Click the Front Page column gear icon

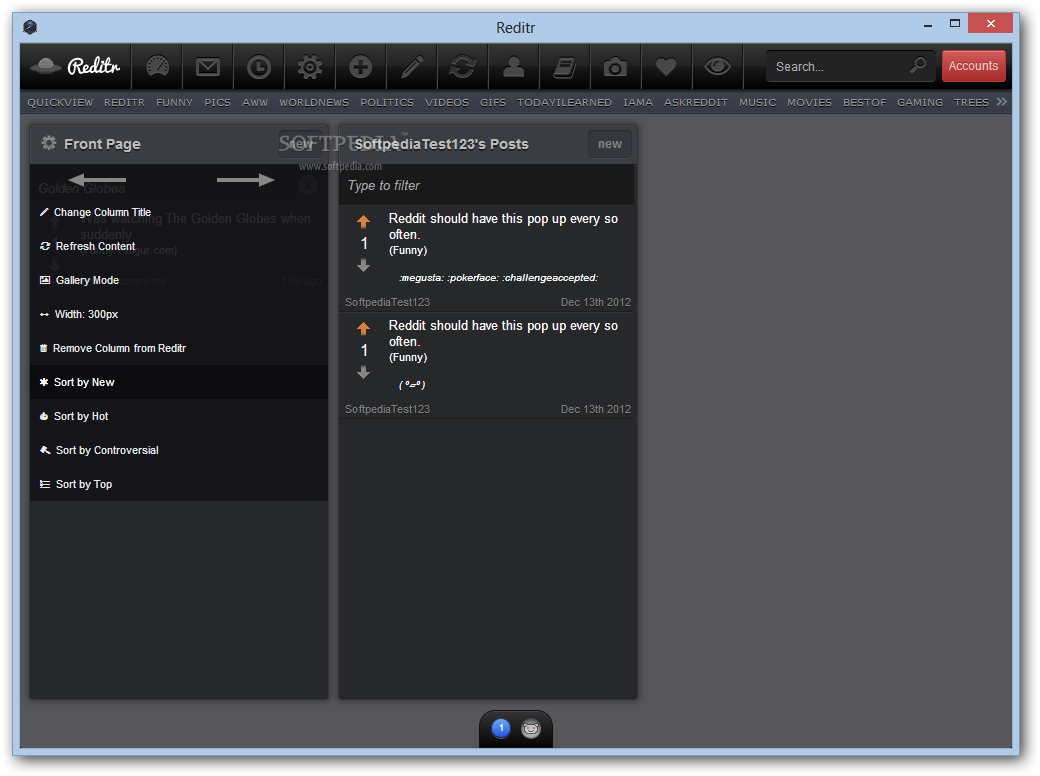[x=48, y=143]
